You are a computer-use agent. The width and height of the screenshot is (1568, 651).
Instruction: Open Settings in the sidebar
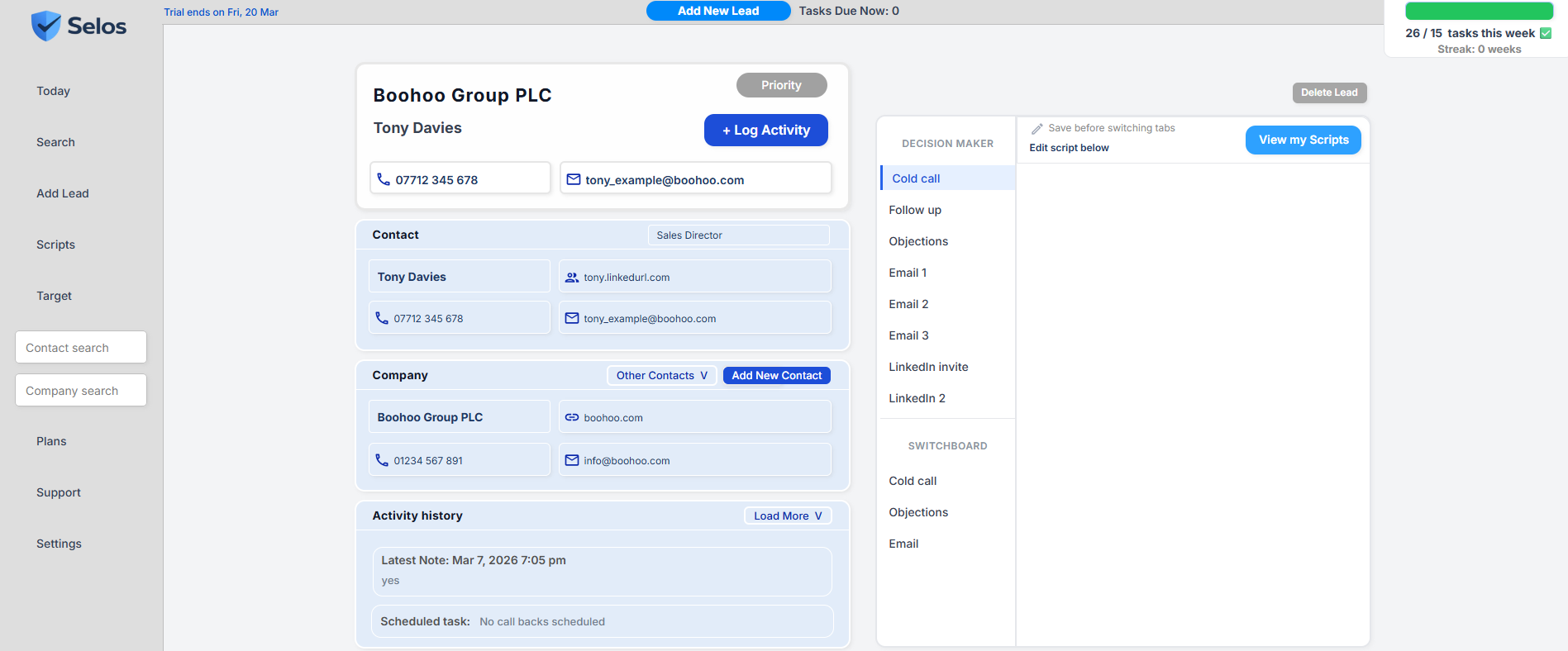pyautogui.click(x=59, y=544)
